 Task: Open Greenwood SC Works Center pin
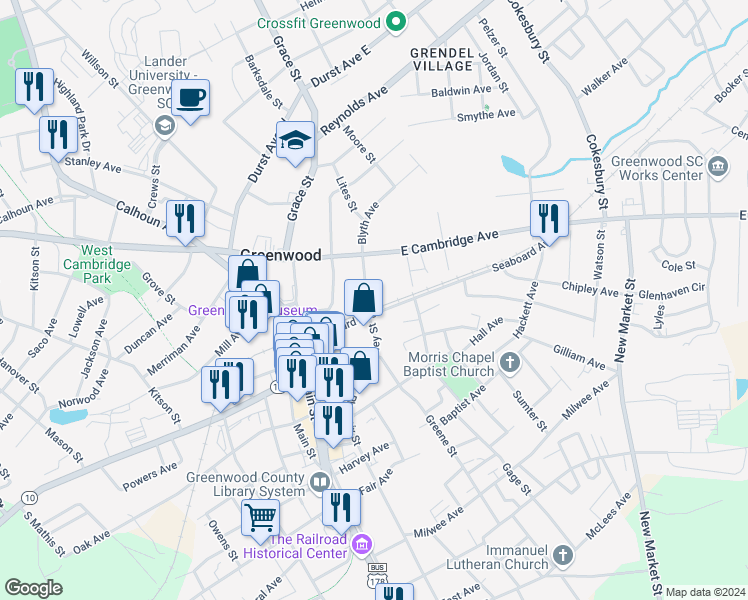(x=718, y=167)
